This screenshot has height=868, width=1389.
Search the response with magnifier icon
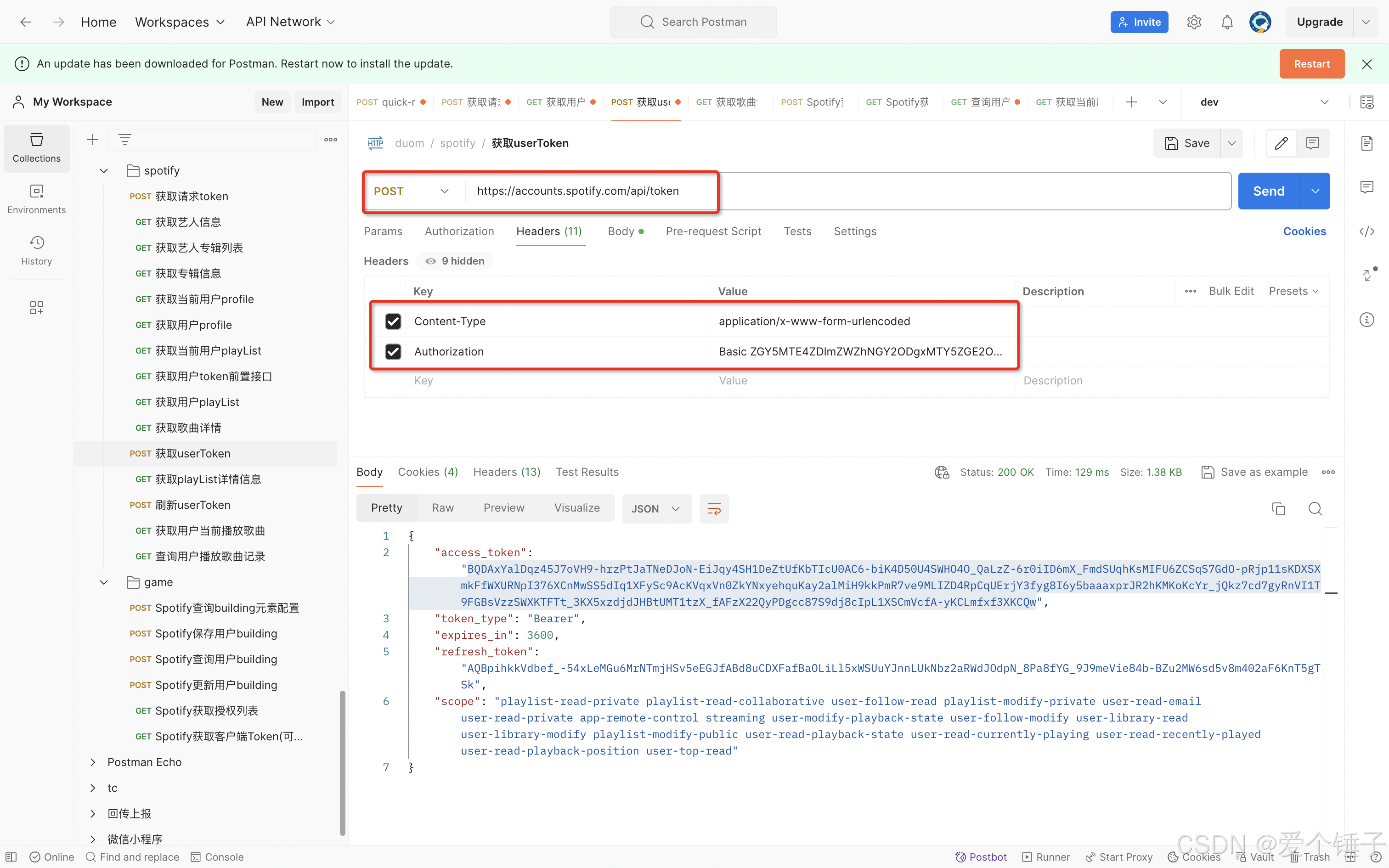tap(1315, 509)
